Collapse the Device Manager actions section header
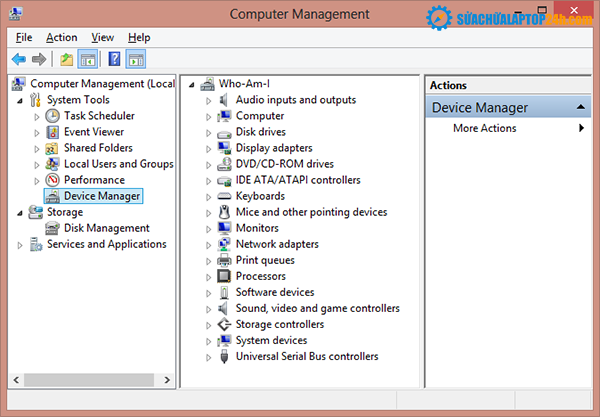Viewport: 600px width, 417px height. coord(582,107)
